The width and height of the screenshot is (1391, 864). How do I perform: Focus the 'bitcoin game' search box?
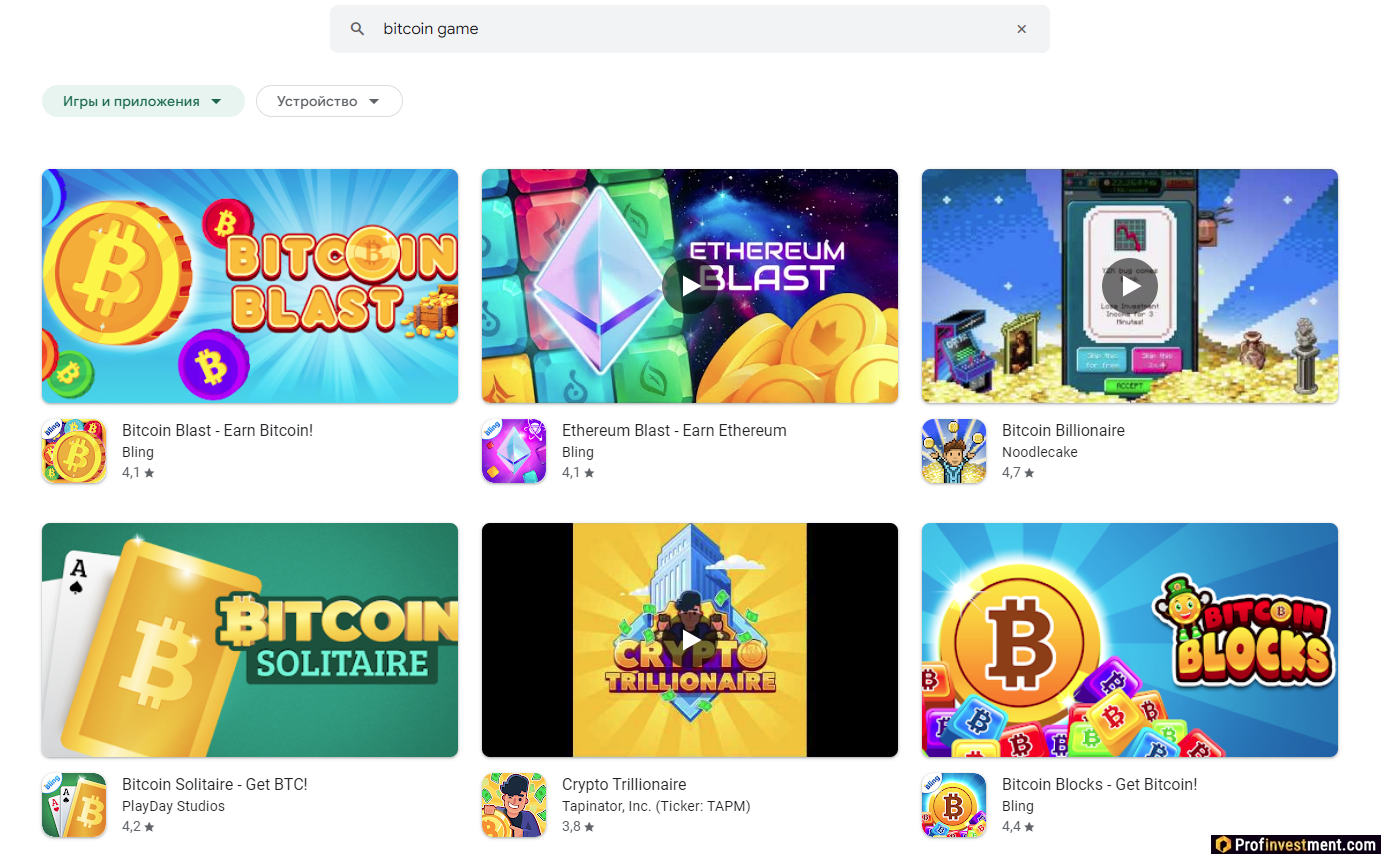pyautogui.click(x=690, y=29)
